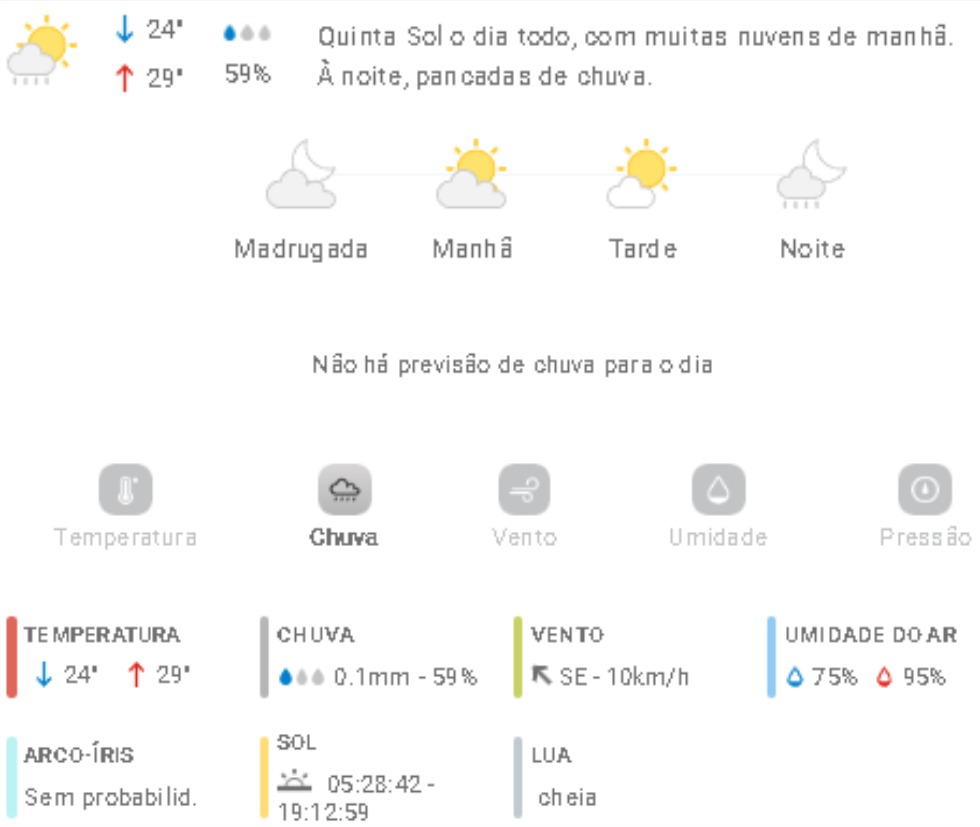Click the Noite rainy moon icon
The image size is (980, 827).
coord(811,176)
